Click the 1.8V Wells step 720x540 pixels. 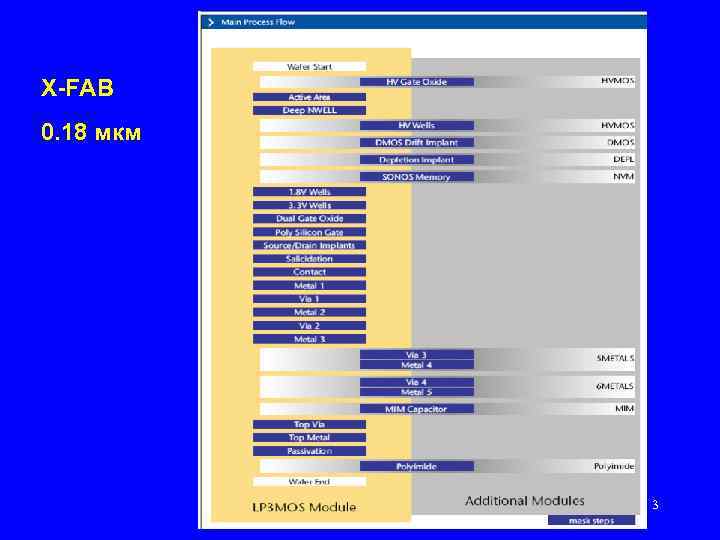pos(309,191)
